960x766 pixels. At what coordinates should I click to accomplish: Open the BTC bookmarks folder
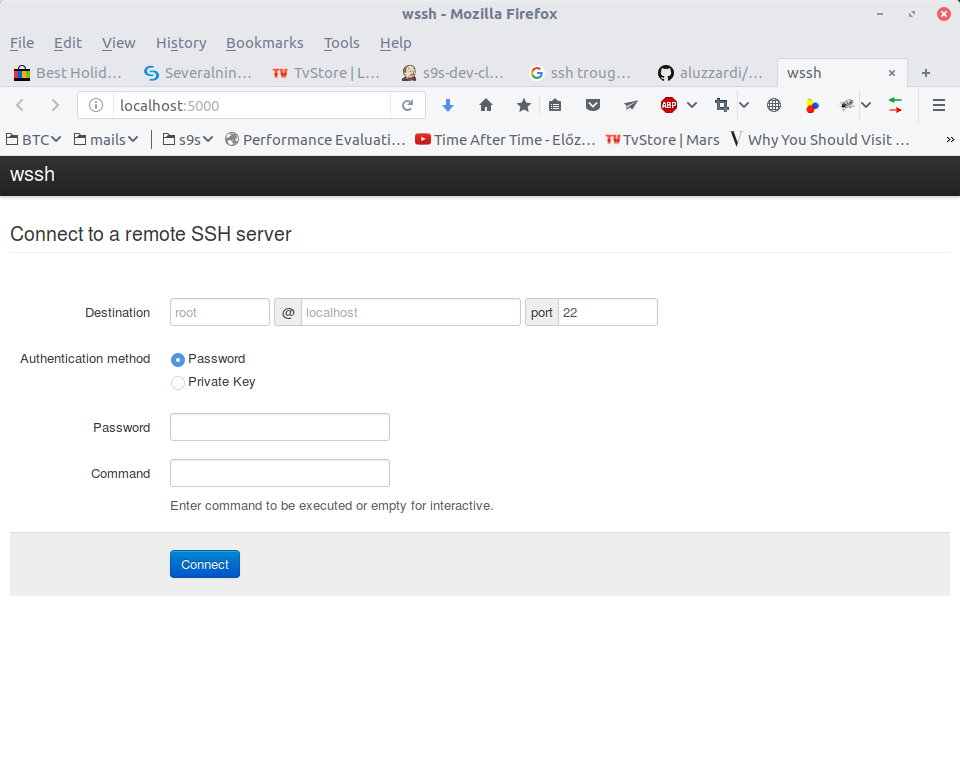[34, 140]
